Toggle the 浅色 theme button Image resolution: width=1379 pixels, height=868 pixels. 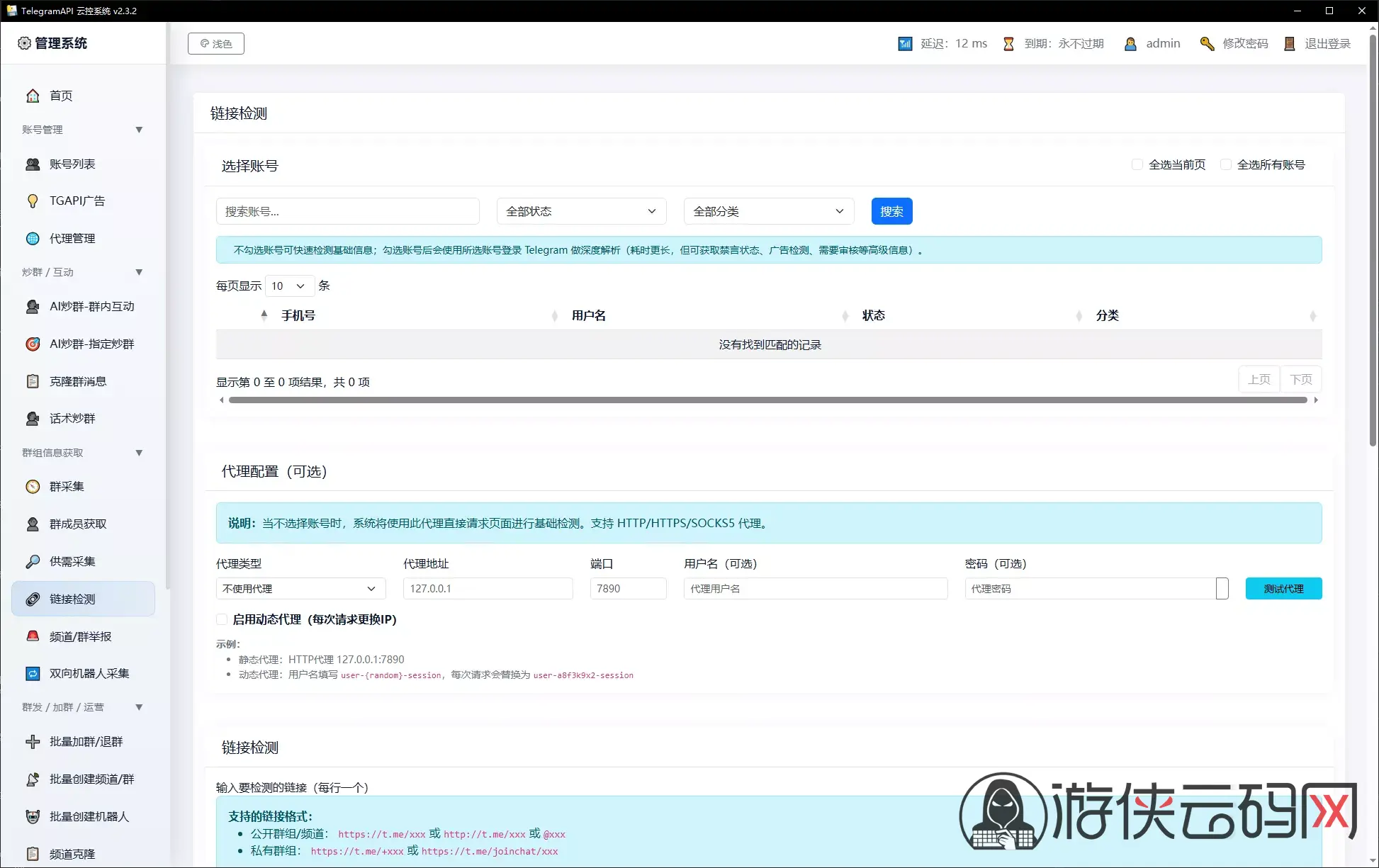point(216,44)
